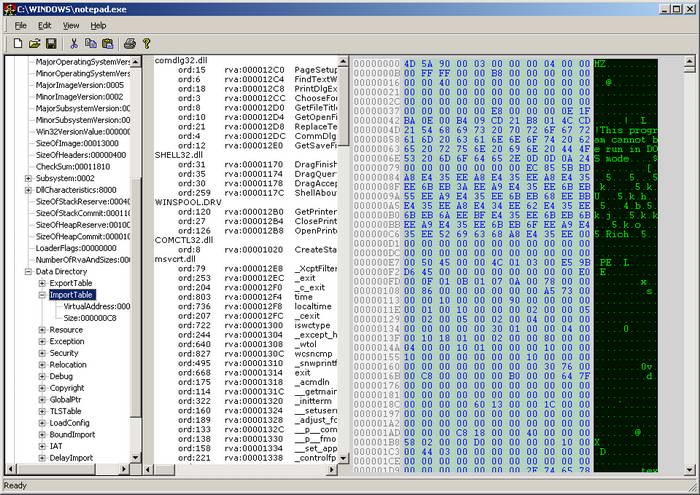Click import list scrollbar up arrow
Viewport: 700px width, 495px height.
click(x=343, y=62)
